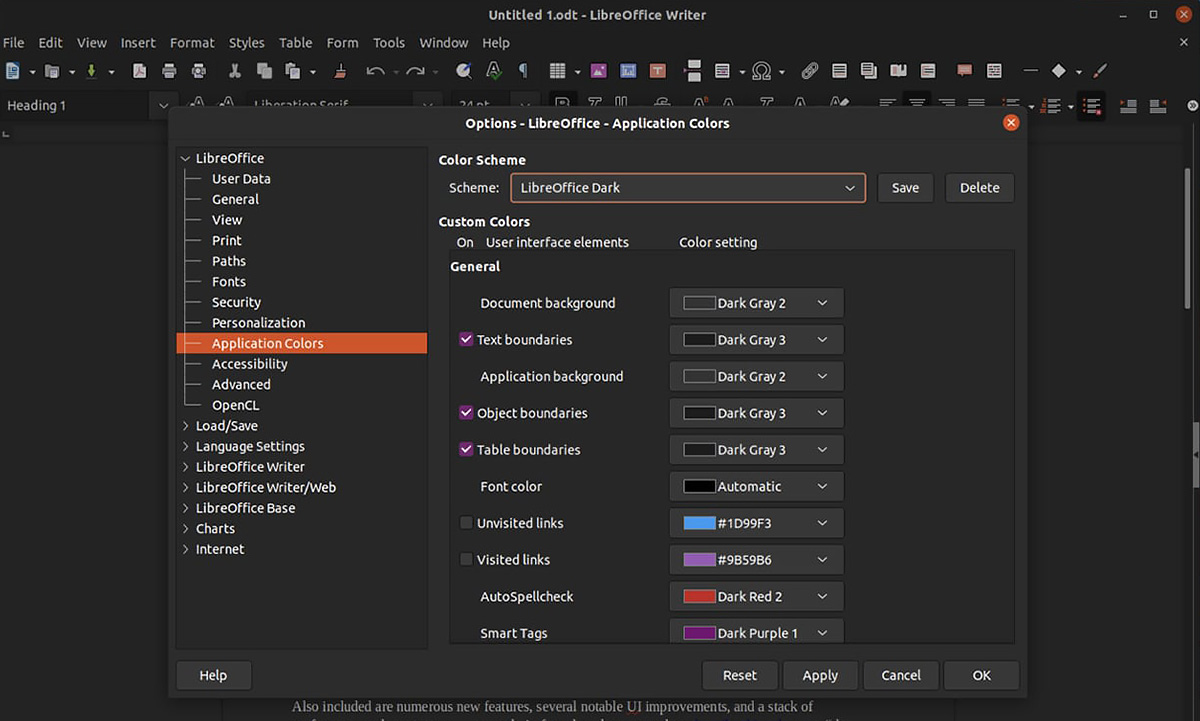Image resolution: width=1200 pixels, height=721 pixels.
Task: Click the Apply button
Action: [x=820, y=675]
